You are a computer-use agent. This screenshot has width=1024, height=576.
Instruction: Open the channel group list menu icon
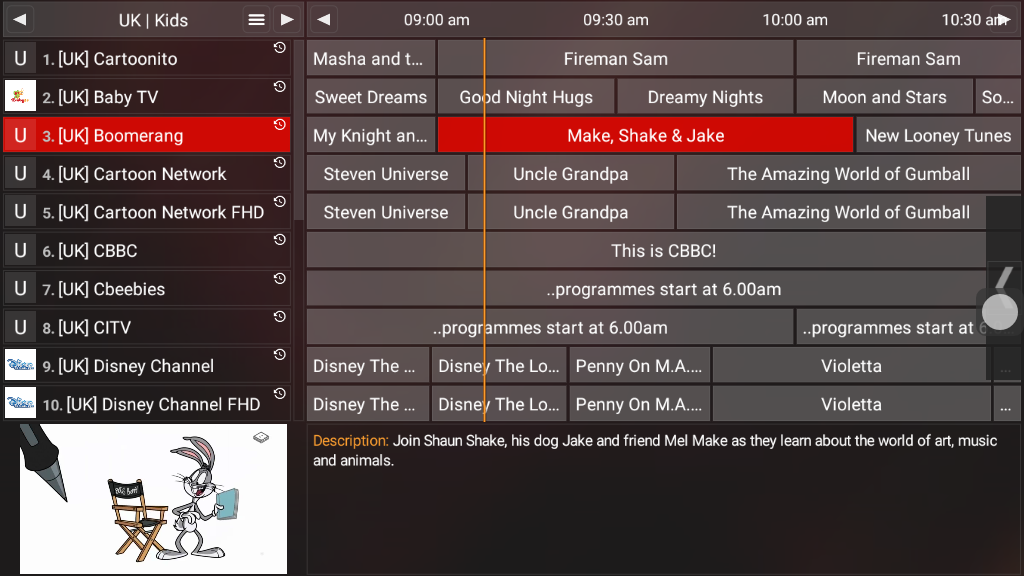pyautogui.click(x=257, y=20)
